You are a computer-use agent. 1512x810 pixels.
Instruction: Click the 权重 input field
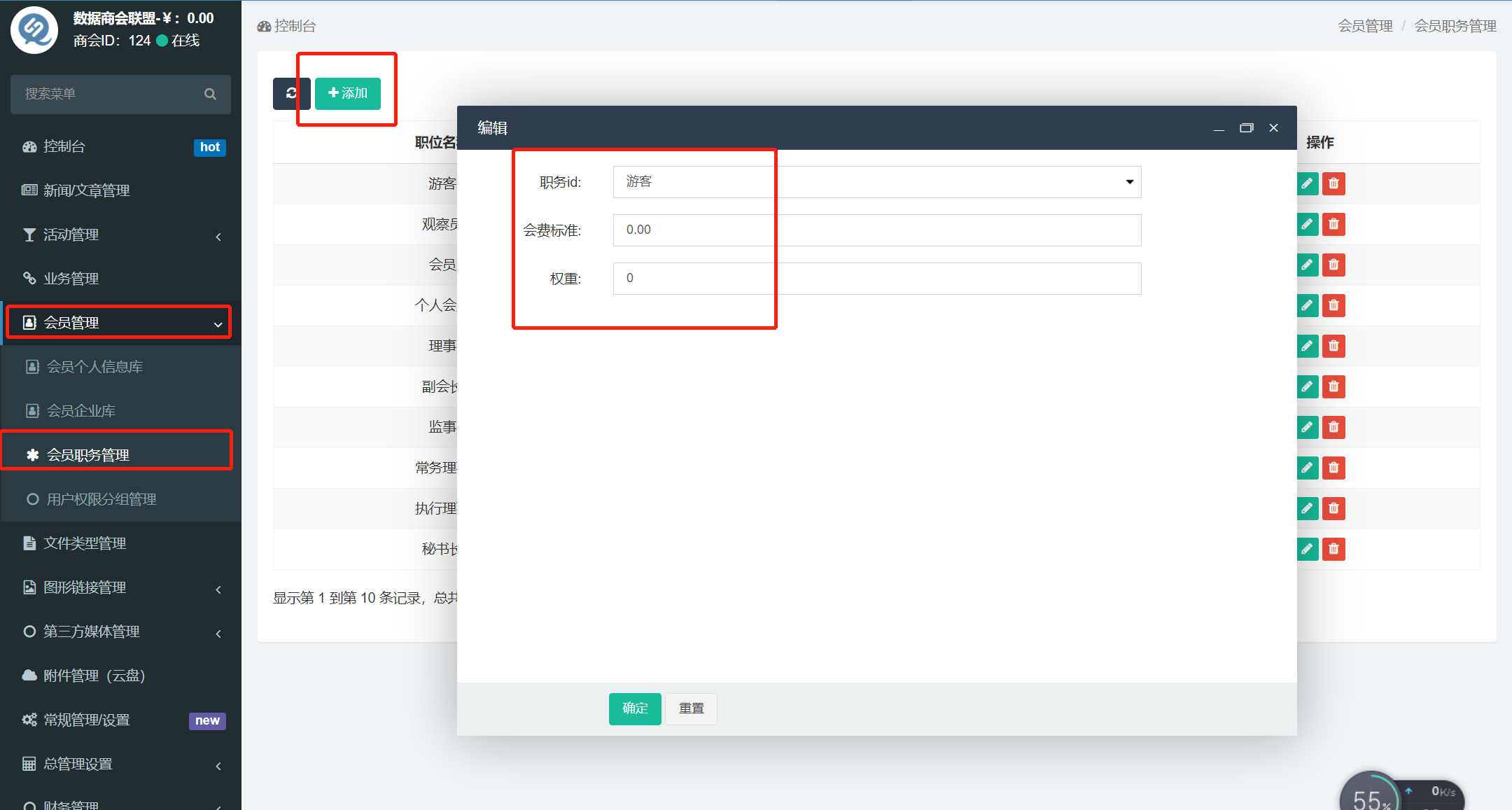[876, 279]
